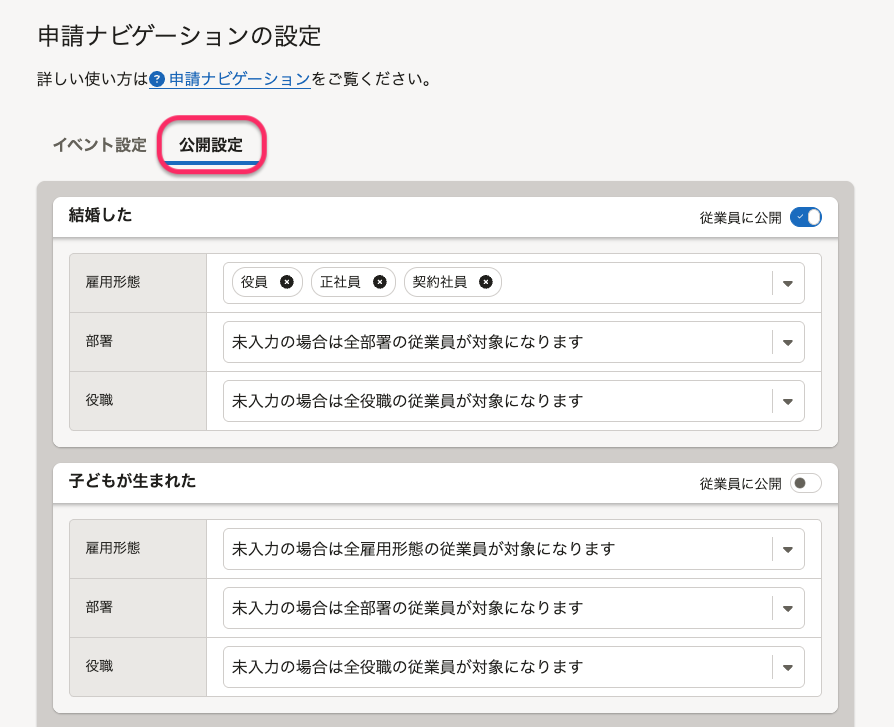Screen dimensions: 894x727
Task: Click 部署 input field under 結婚した
Action: (x=495, y=342)
